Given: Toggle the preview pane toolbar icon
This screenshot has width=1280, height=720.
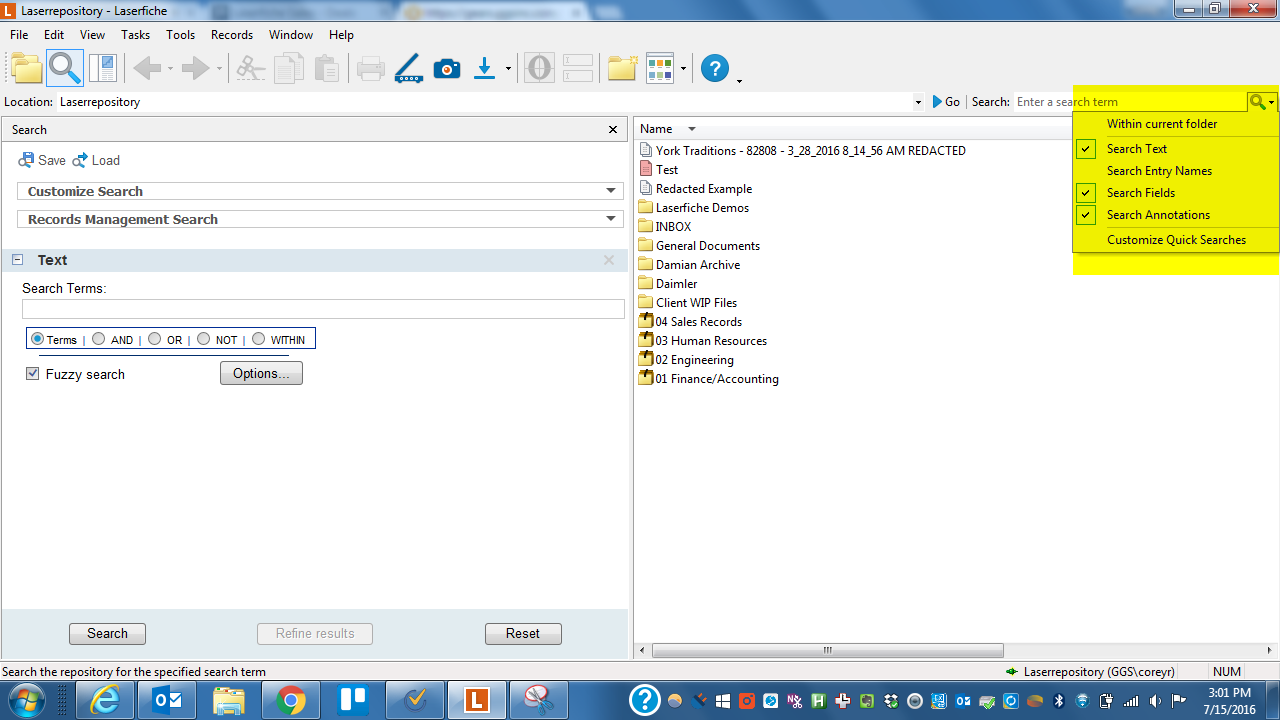Looking at the screenshot, I should tap(103, 68).
